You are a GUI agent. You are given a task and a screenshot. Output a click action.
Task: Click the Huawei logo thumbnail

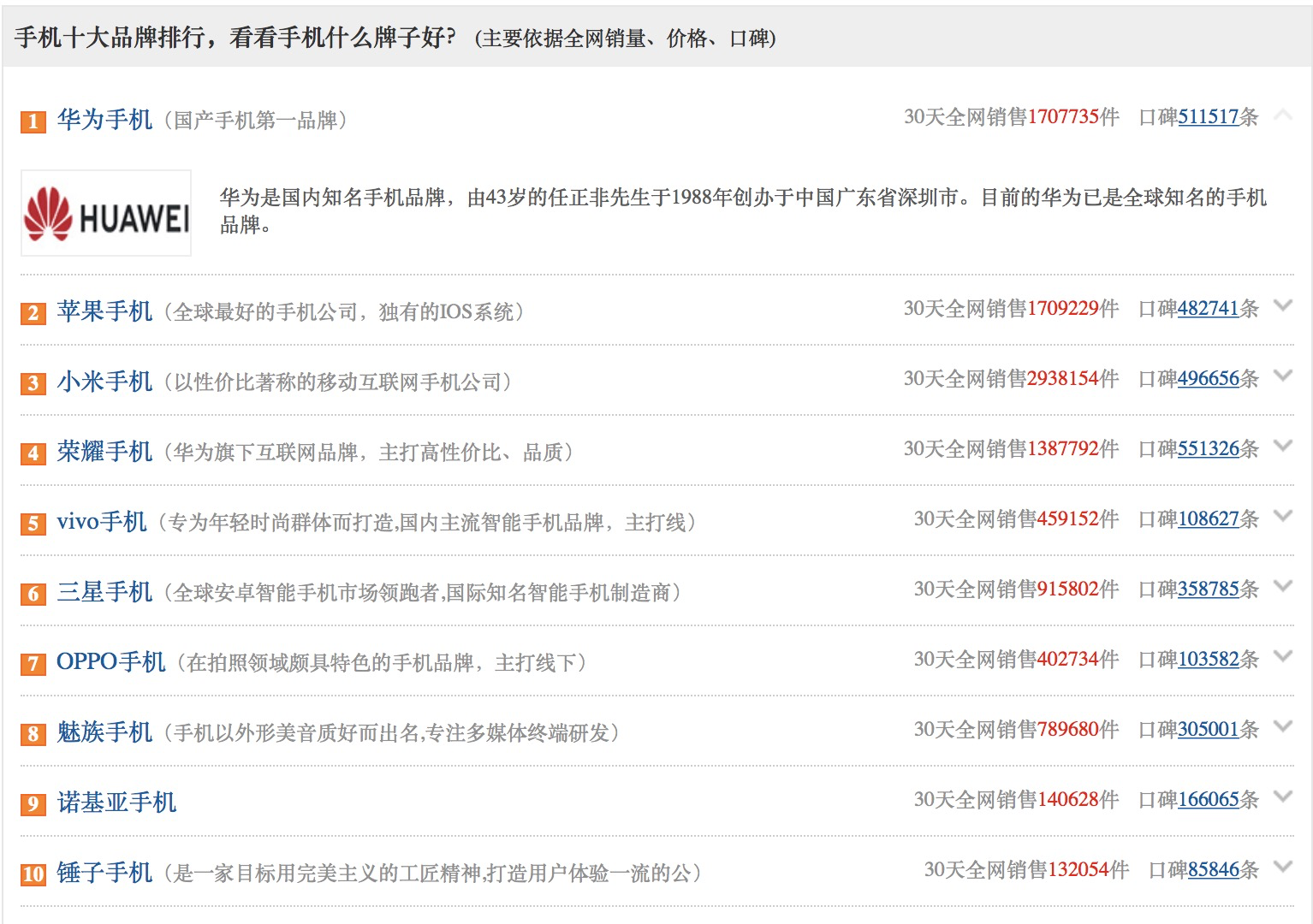click(x=106, y=213)
